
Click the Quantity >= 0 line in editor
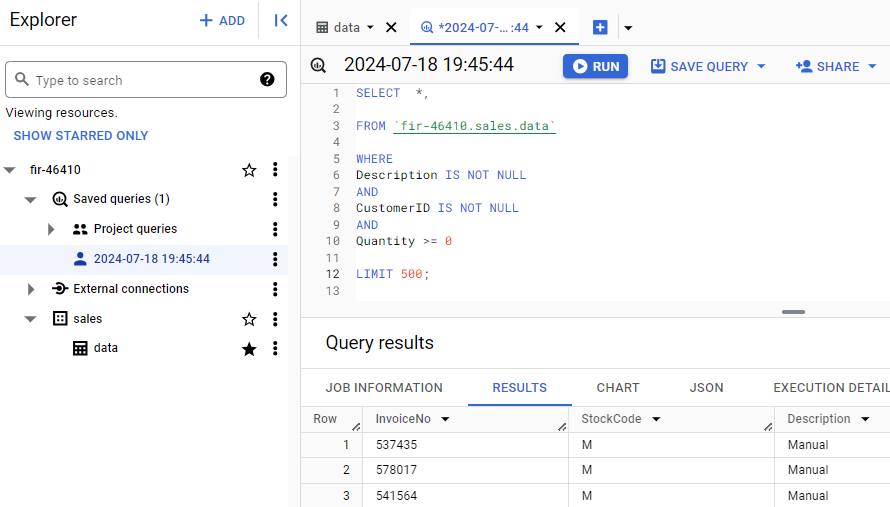(x=404, y=241)
